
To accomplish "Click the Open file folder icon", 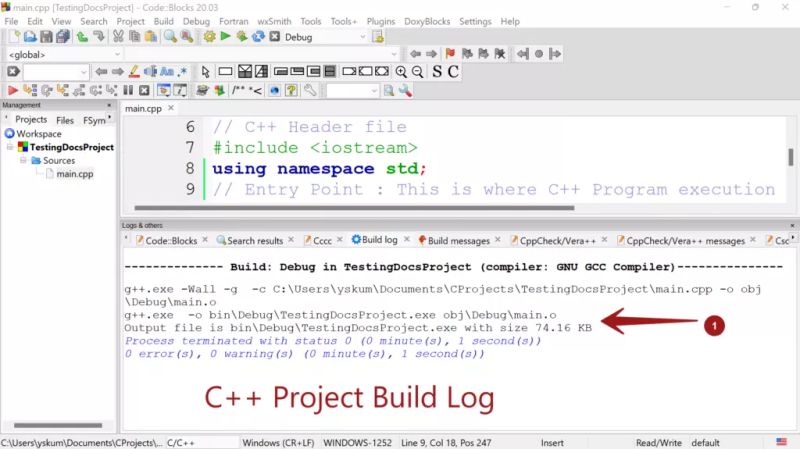I will point(30,37).
